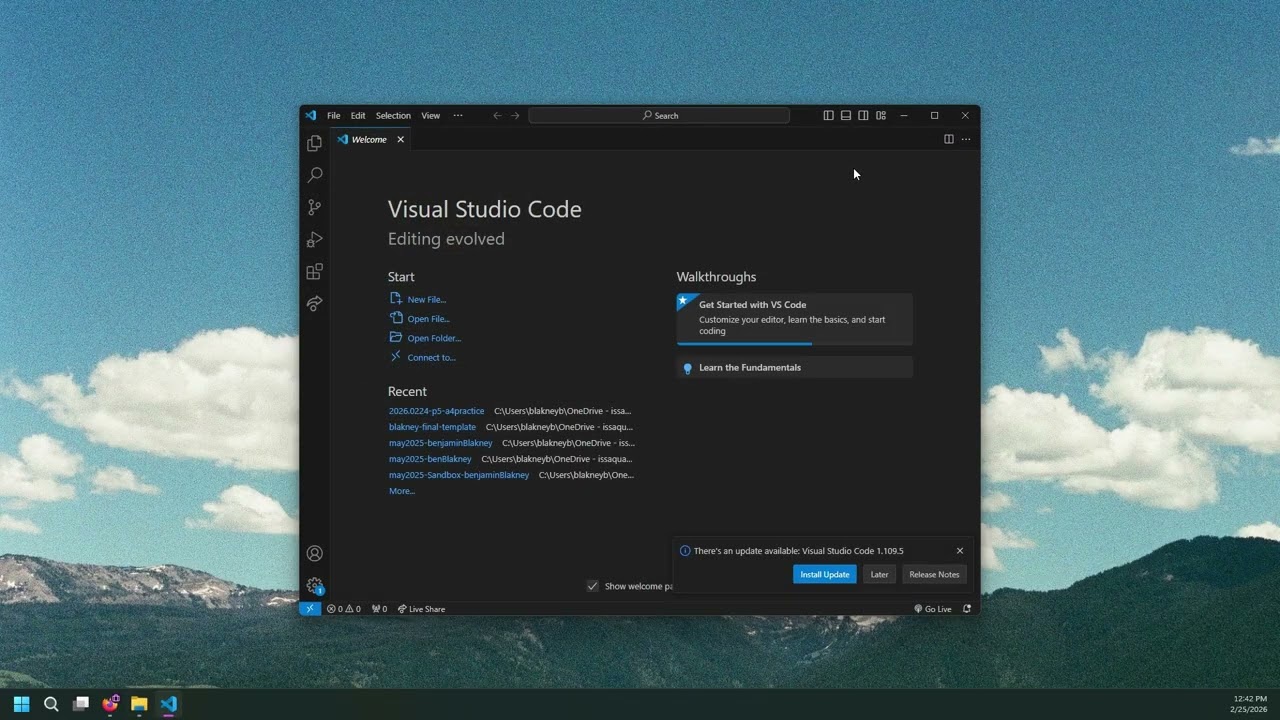Open the Manage gear menu
Image resolution: width=1280 pixels, height=720 pixels.
tap(315, 586)
